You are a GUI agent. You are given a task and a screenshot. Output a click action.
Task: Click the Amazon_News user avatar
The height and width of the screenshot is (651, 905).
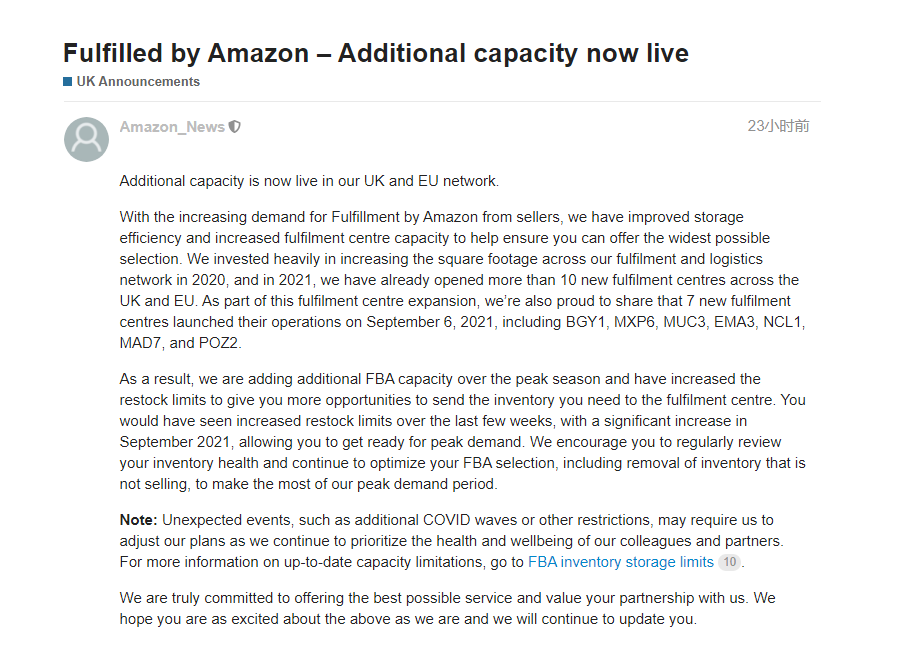87,139
